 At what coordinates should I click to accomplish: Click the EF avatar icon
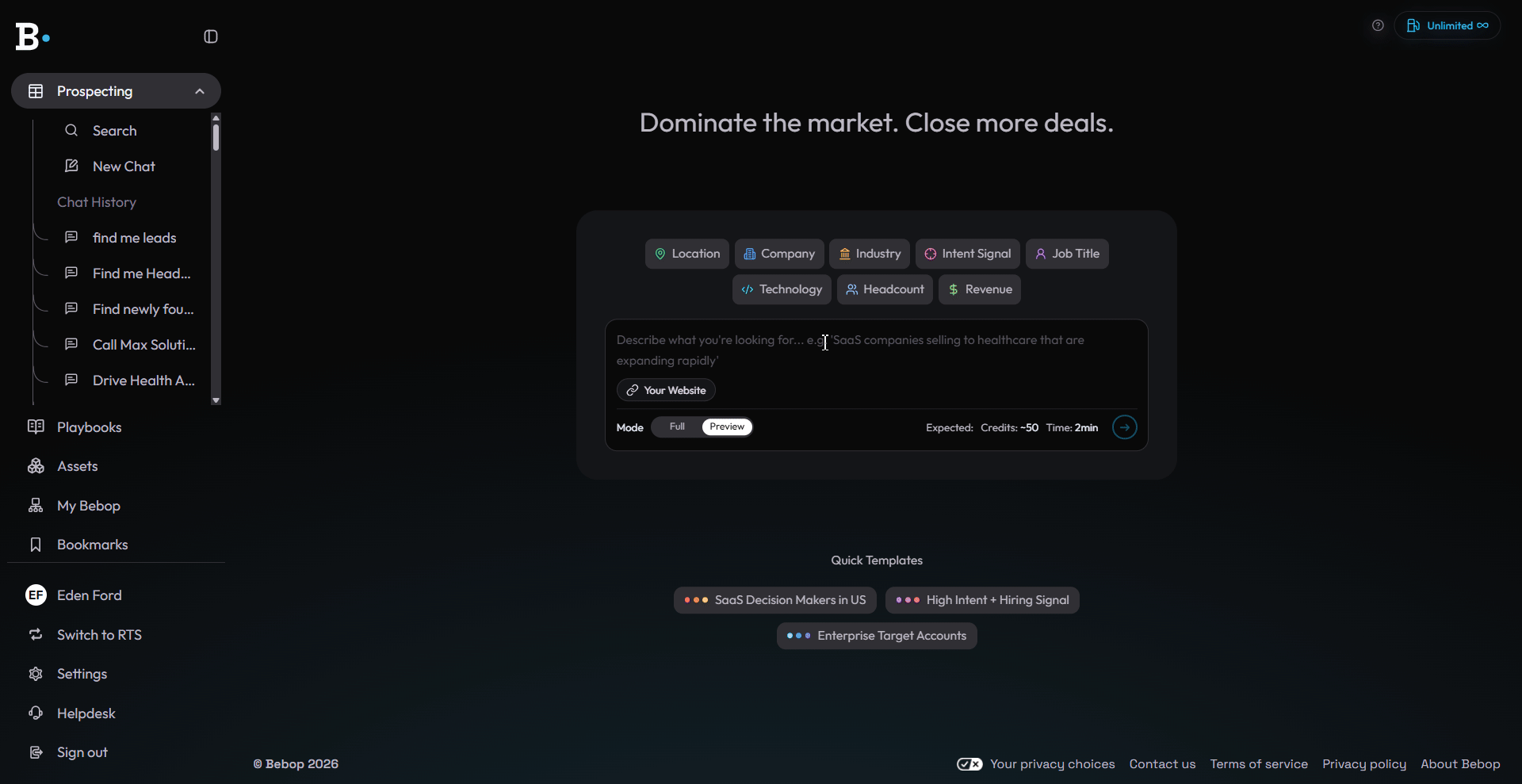click(36, 595)
